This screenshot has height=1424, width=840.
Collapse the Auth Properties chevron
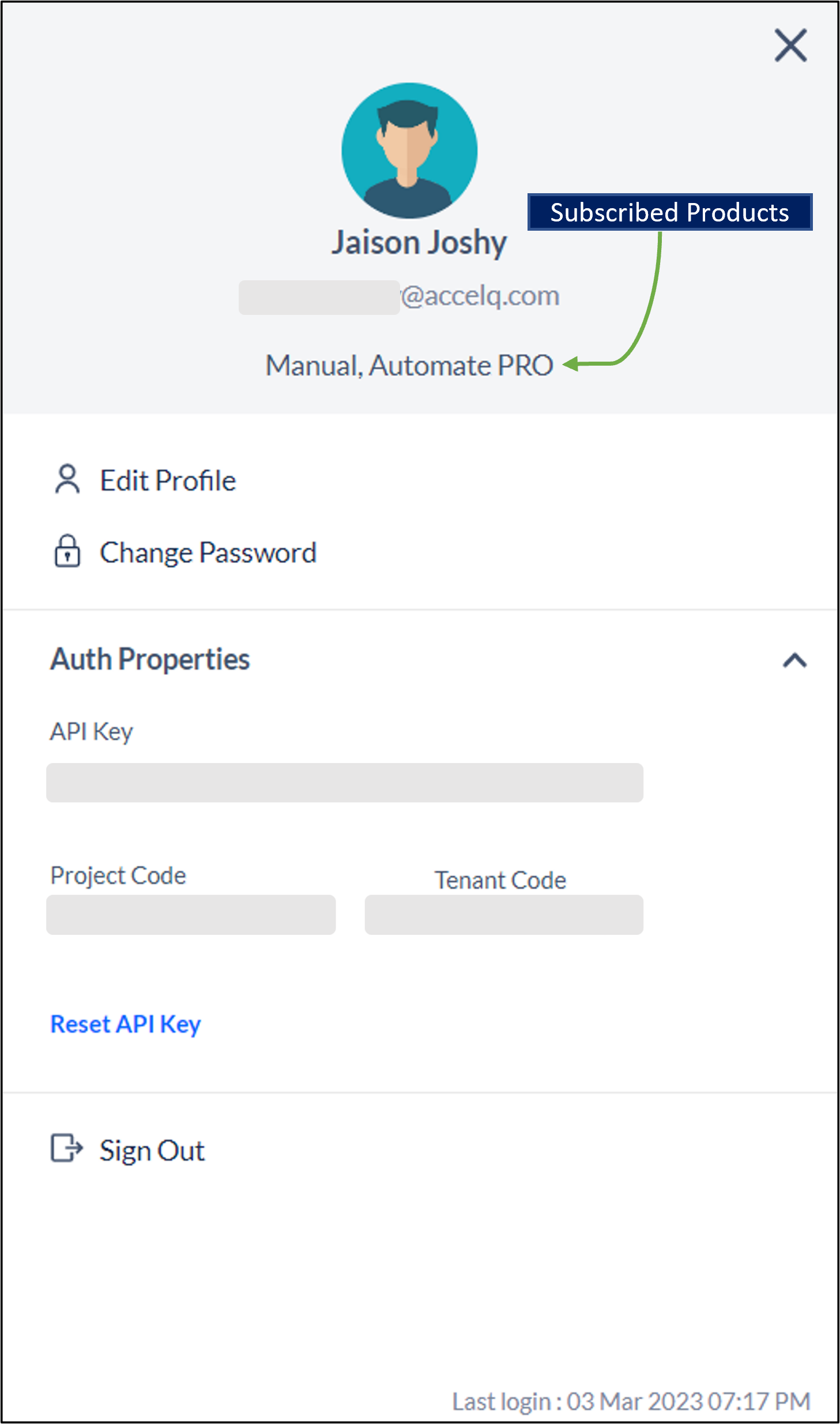(x=794, y=660)
